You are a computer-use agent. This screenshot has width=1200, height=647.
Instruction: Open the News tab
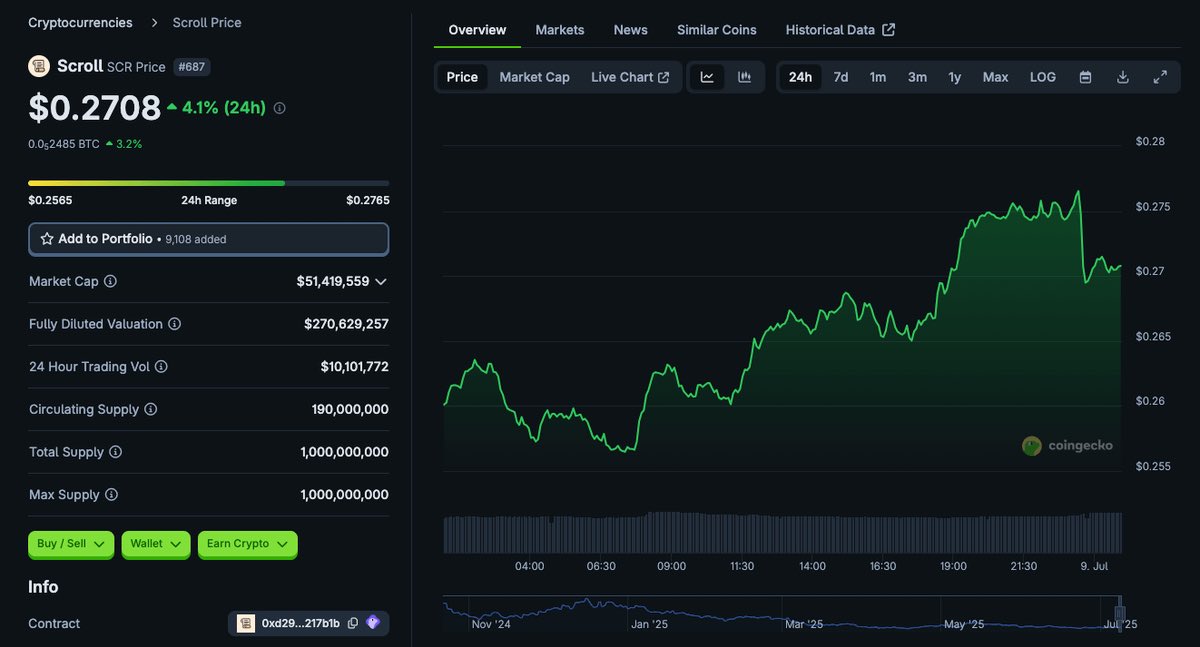pyautogui.click(x=631, y=30)
